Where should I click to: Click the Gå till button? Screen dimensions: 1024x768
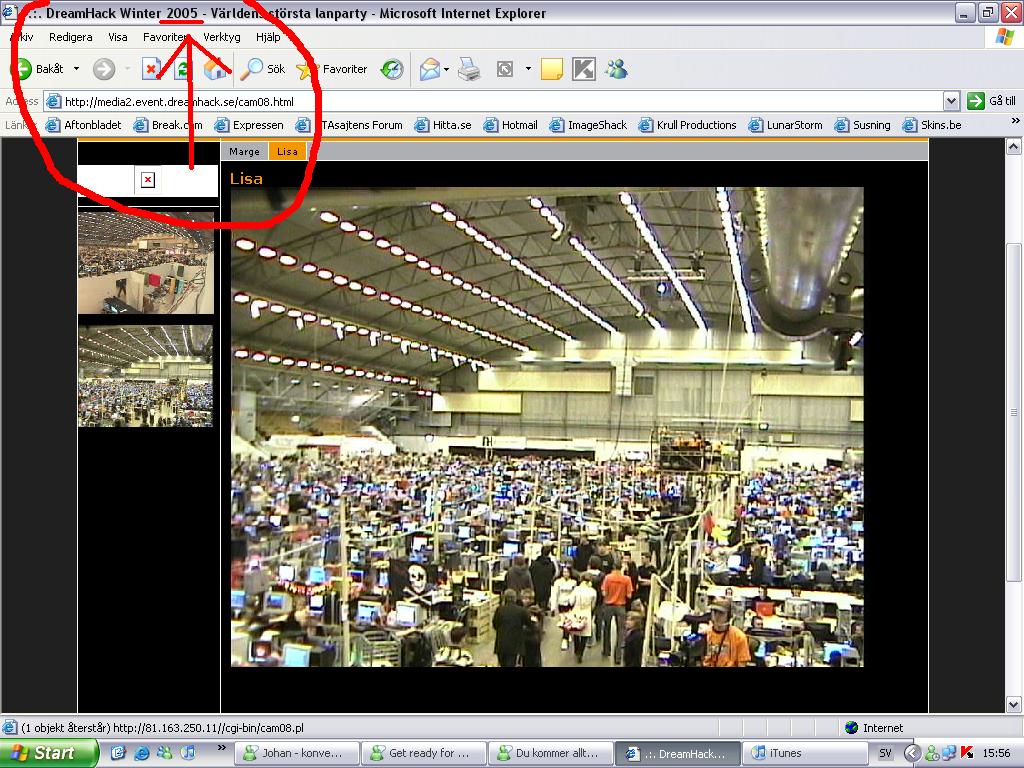(991, 101)
